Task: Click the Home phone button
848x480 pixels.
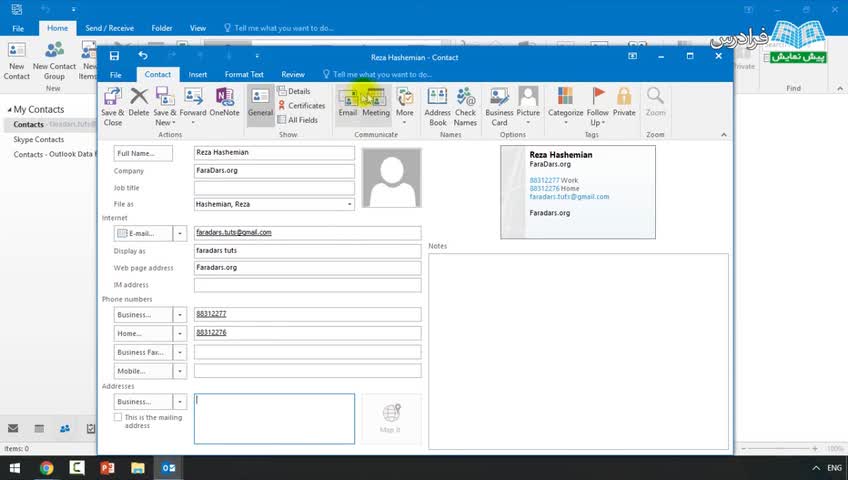Action: click(x=143, y=334)
